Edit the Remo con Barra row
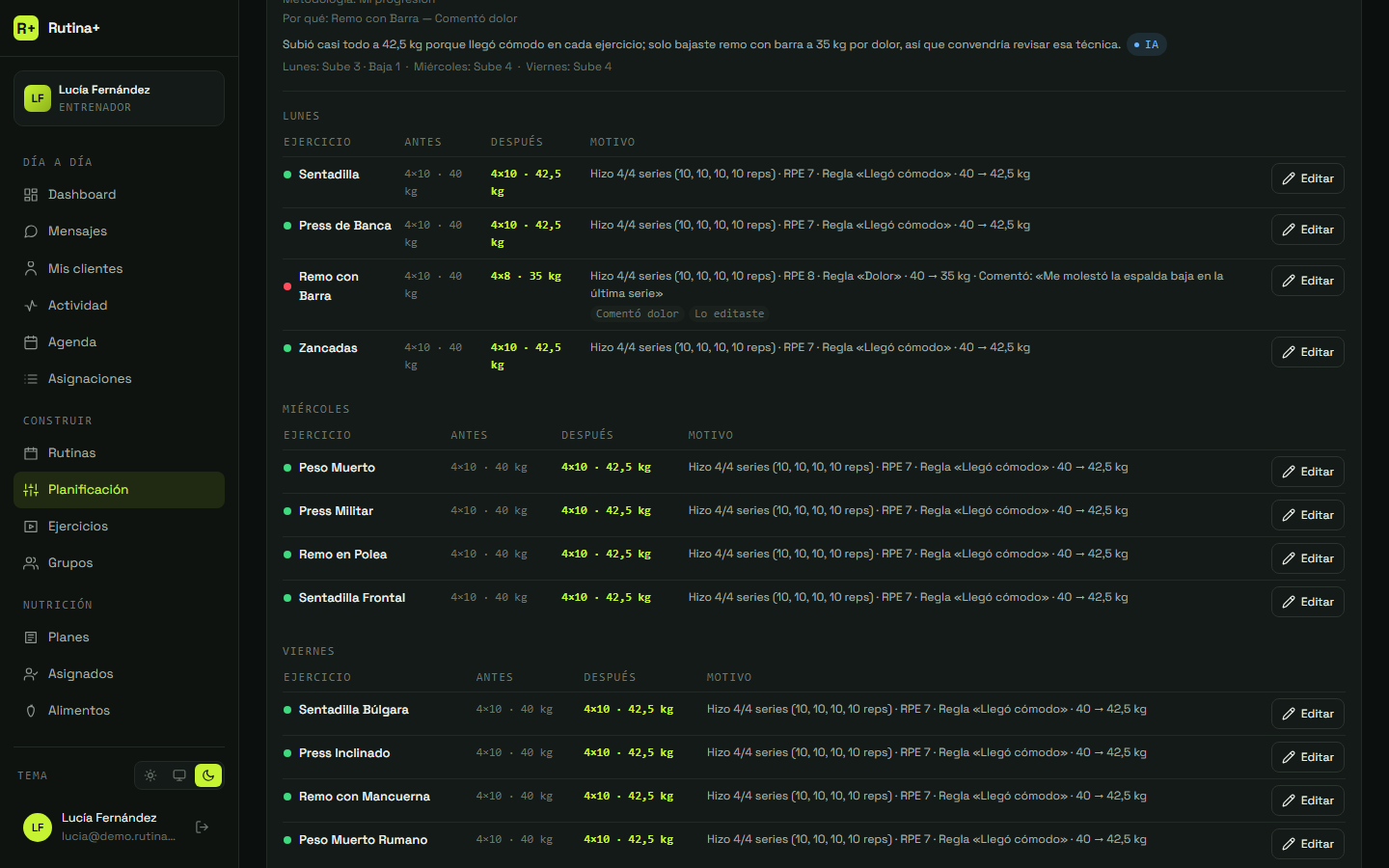 1307,281
